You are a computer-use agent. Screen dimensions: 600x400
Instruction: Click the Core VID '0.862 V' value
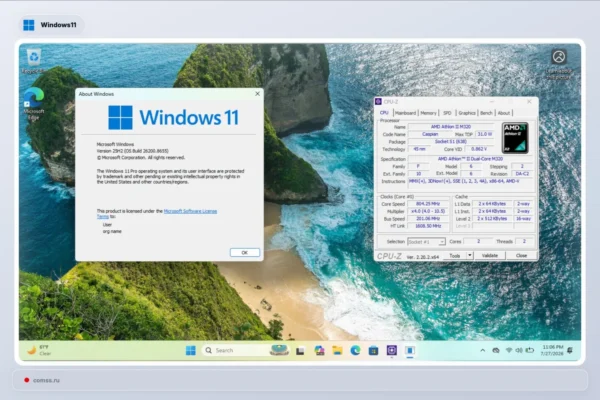479,149
